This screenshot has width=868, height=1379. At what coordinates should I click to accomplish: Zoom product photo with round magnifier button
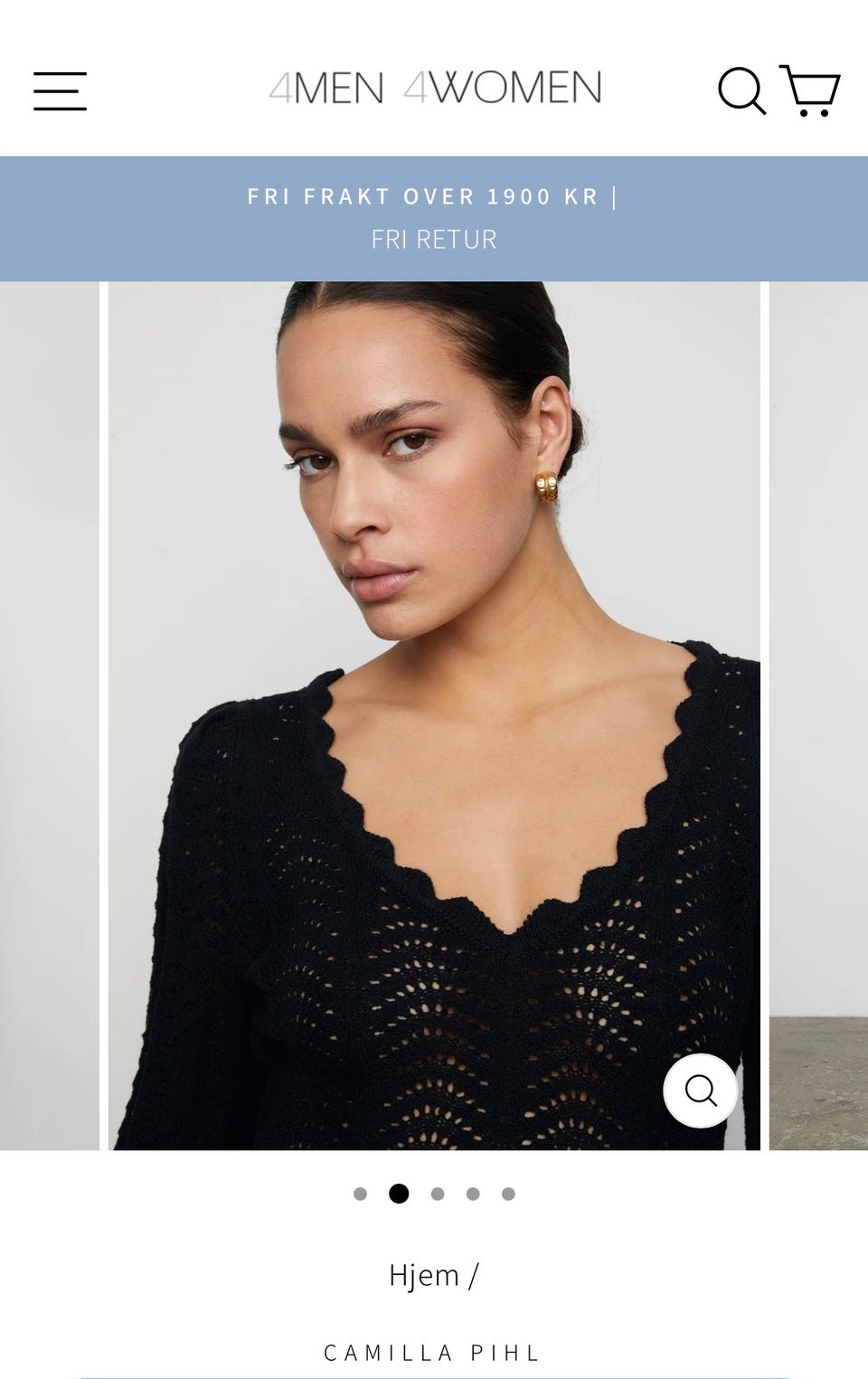pyautogui.click(x=701, y=1091)
